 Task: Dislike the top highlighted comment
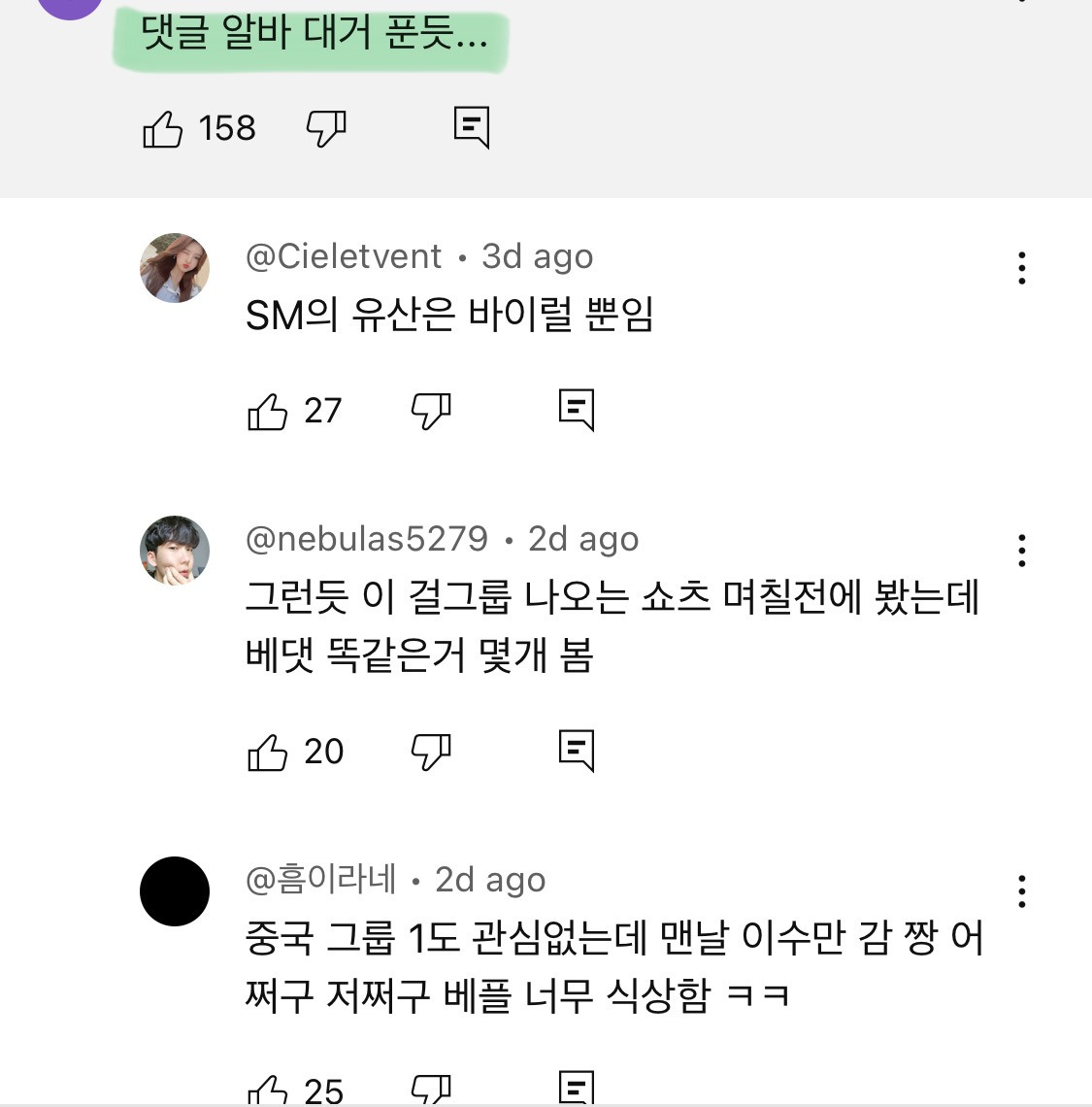tap(326, 128)
